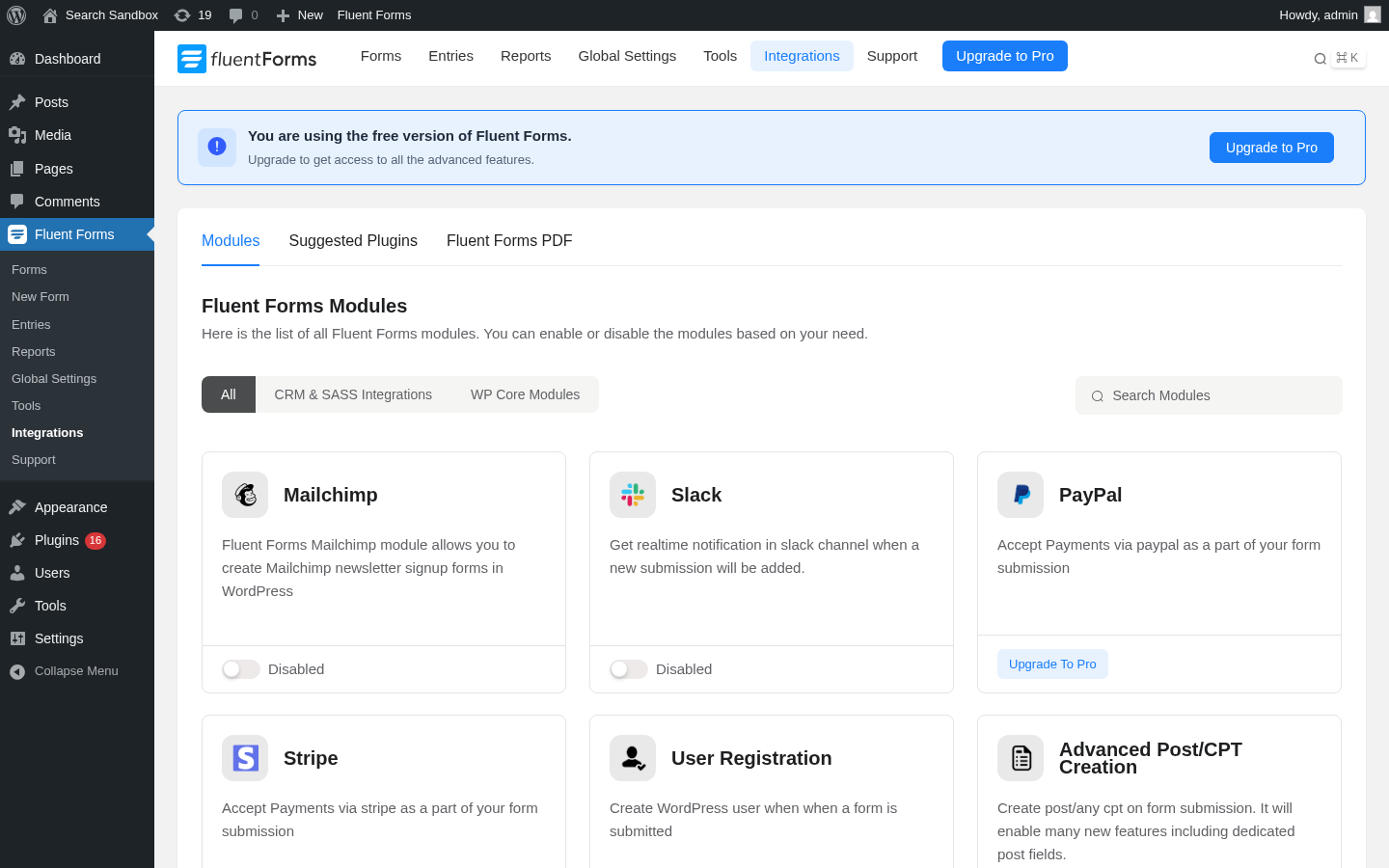Click Fluent Forms in admin bar
Image resolution: width=1389 pixels, height=868 pixels.
(374, 15)
